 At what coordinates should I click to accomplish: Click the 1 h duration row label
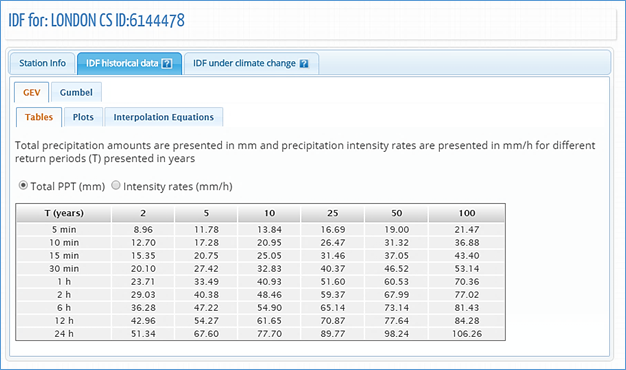click(64, 282)
